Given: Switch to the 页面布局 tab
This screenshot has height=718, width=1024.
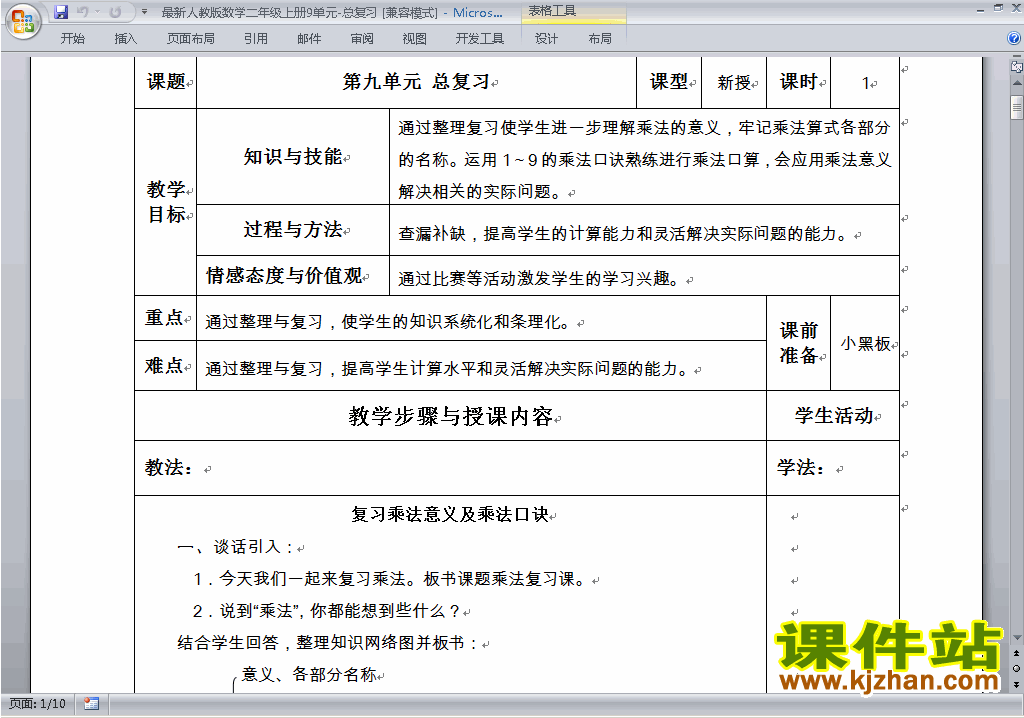Looking at the screenshot, I should (x=191, y=39).
